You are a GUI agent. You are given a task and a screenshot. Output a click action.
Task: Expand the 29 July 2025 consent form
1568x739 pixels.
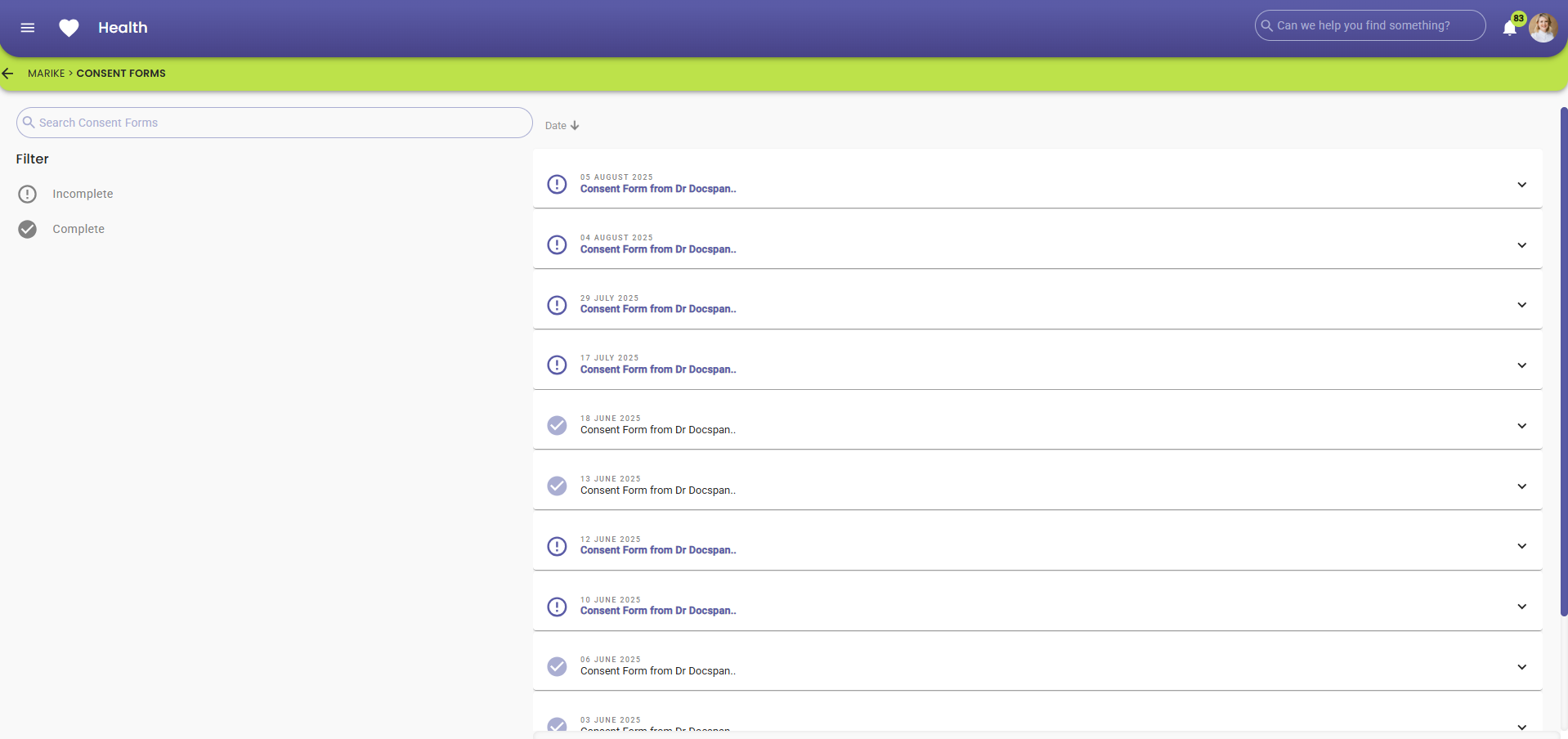point(1521,305)
